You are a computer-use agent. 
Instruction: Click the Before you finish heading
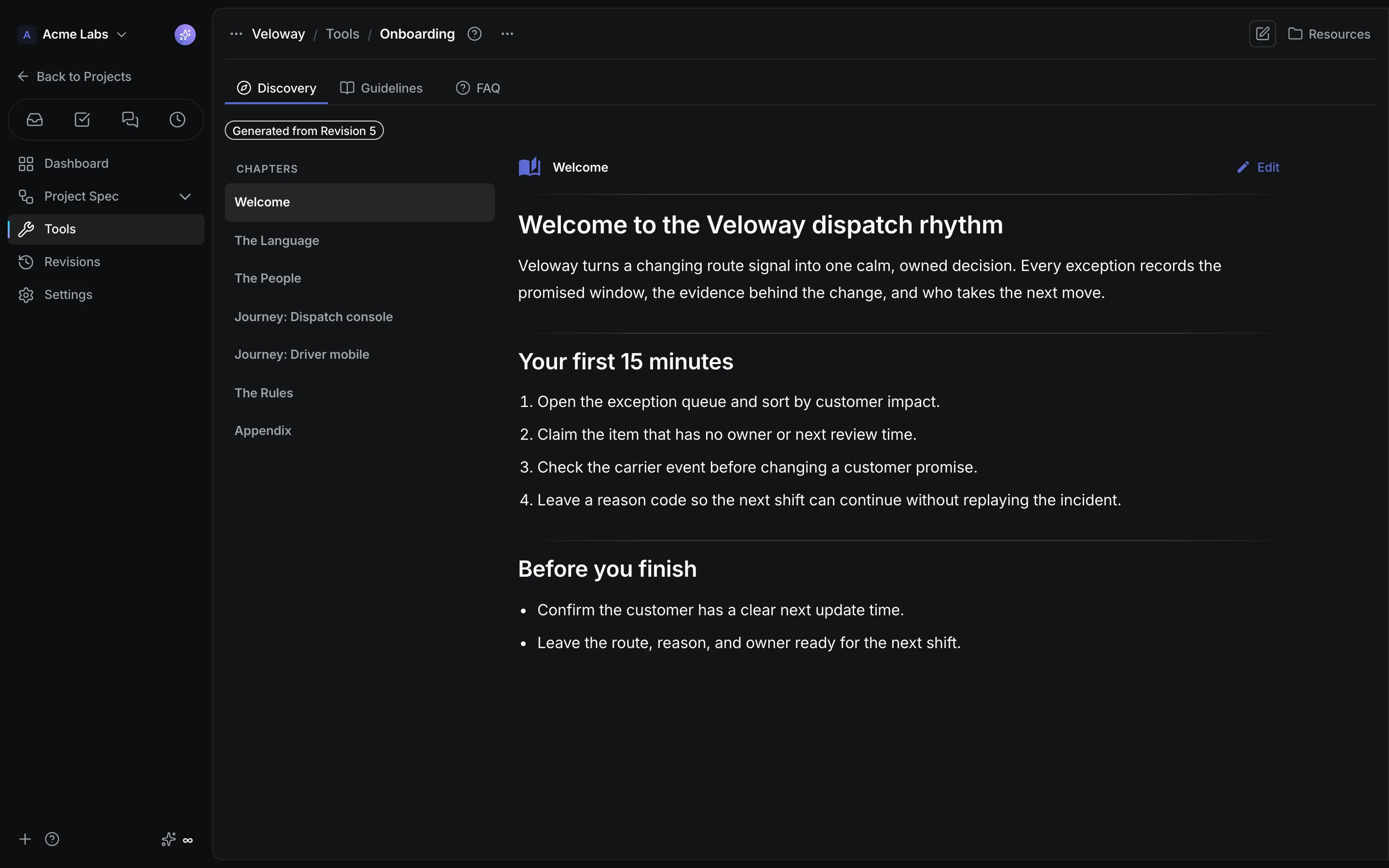coord(607,569)
